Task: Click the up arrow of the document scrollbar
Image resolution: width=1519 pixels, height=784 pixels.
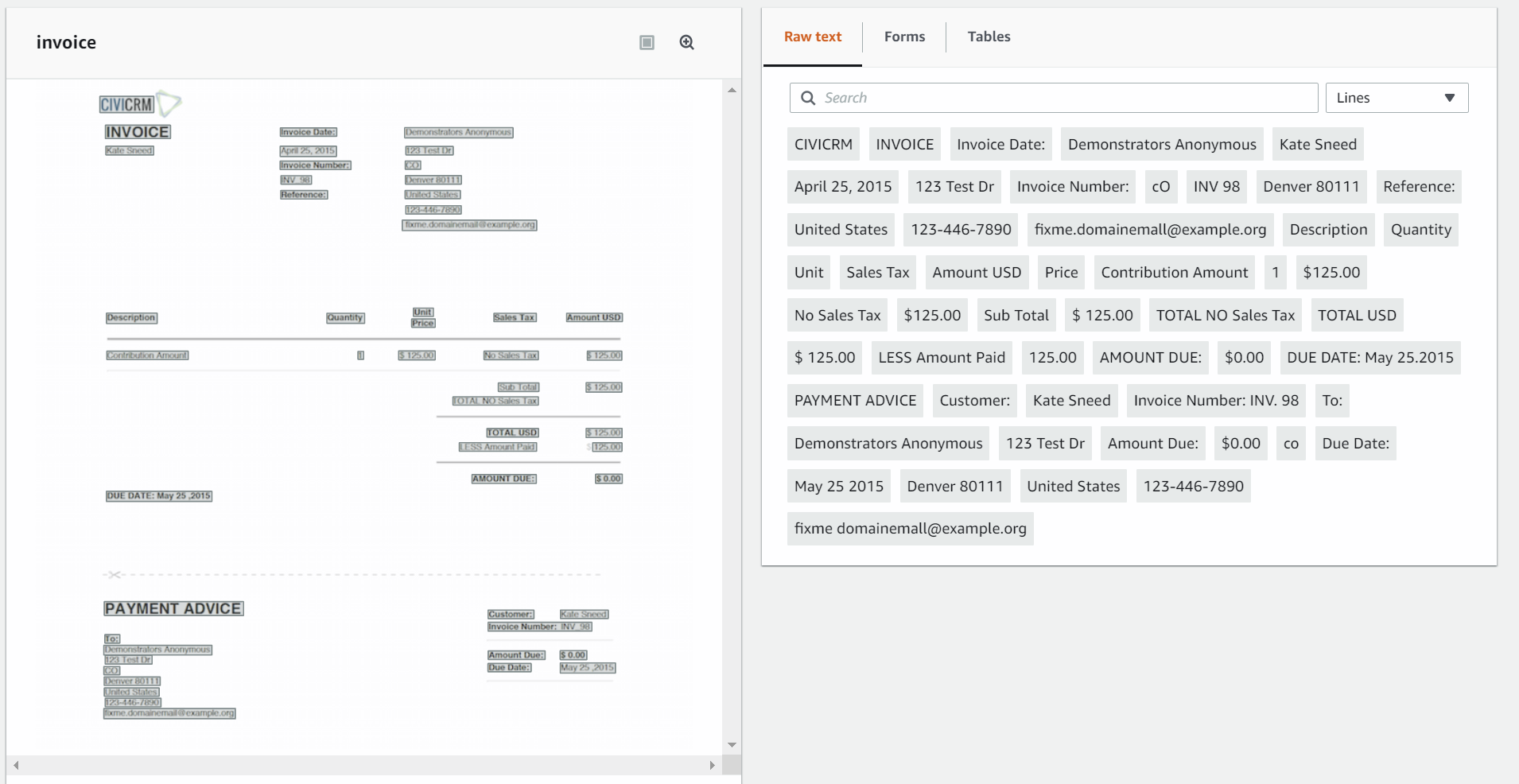Action: [x=732, y=90]
